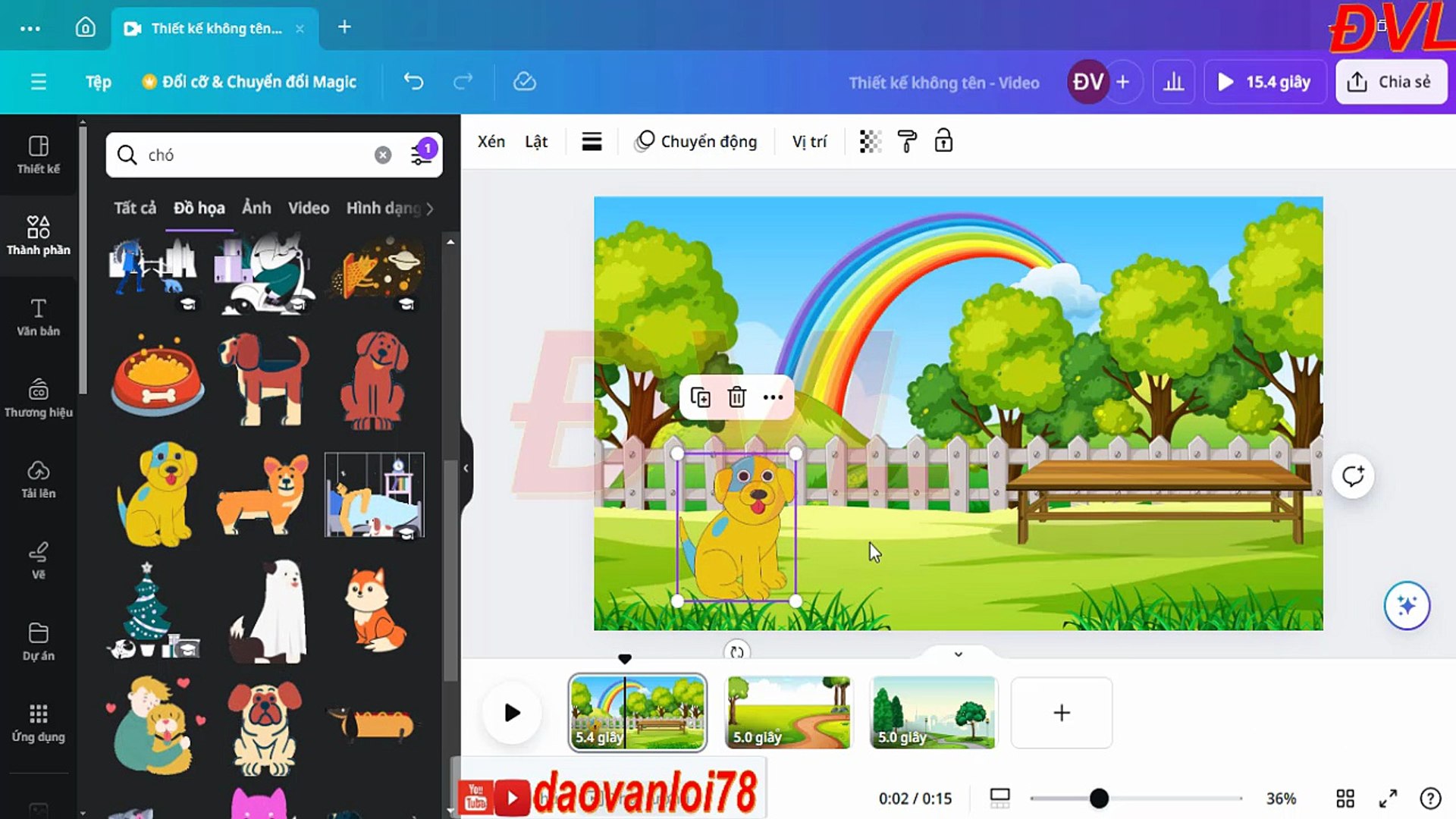Open the search filters with badge 1
The image size is (1456, 819).
pos(422,154)
